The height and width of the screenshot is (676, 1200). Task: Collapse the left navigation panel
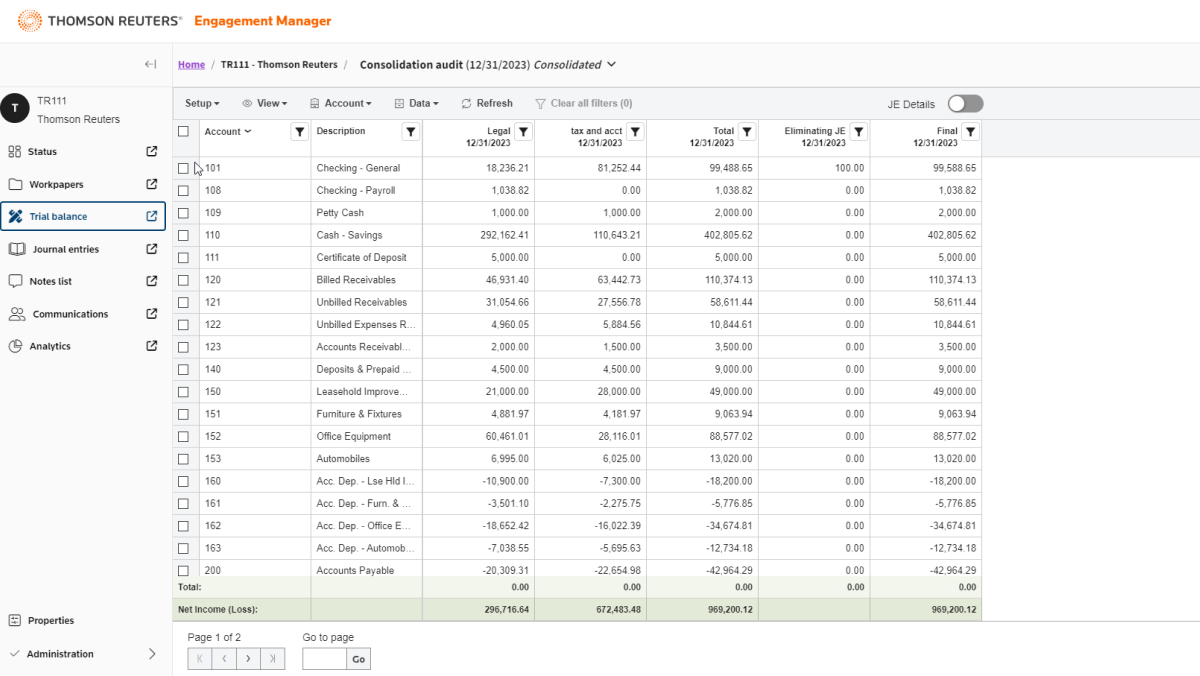point(150,64)
